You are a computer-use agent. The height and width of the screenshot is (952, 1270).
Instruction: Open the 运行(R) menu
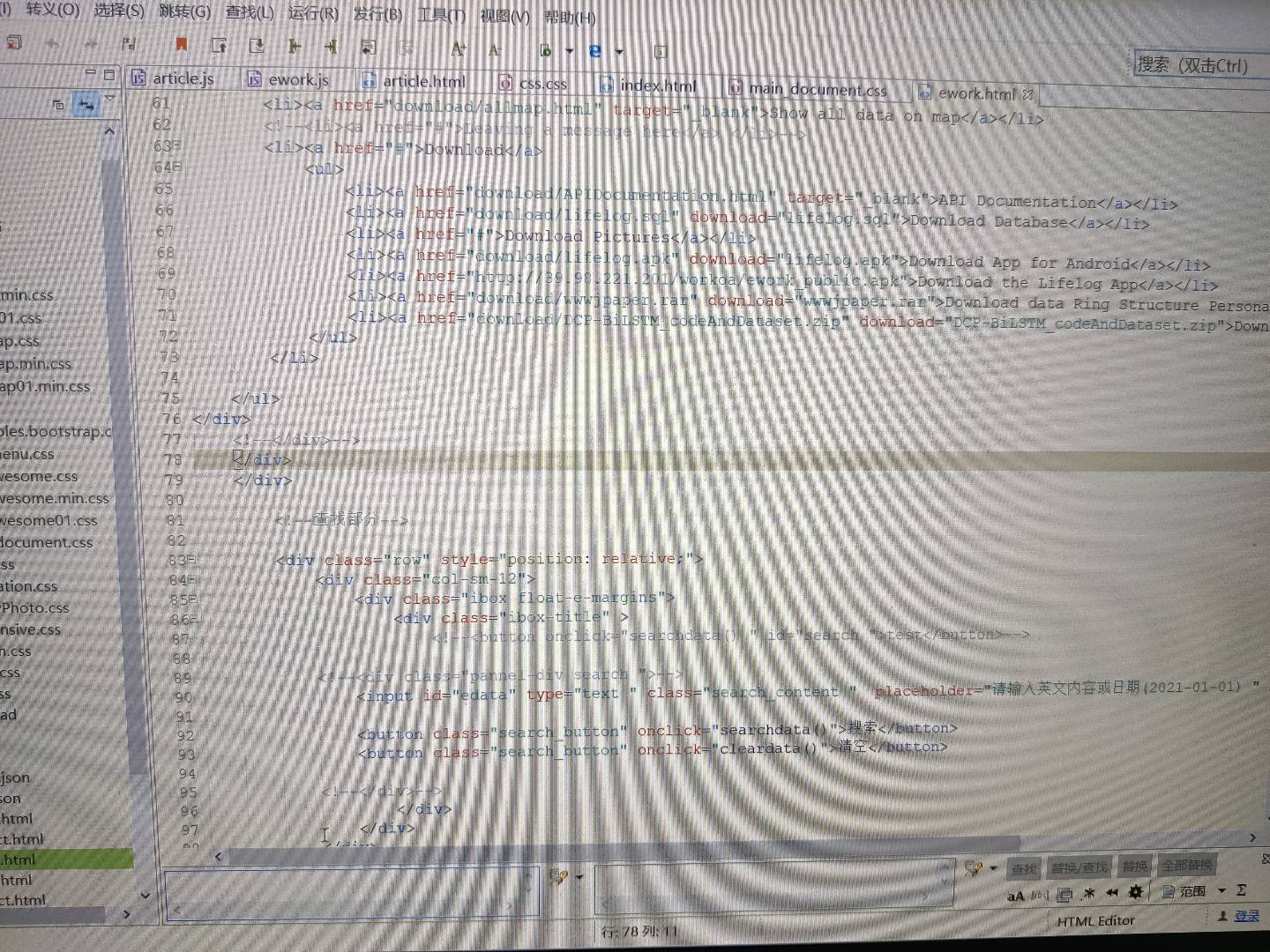tap(313, 13)
